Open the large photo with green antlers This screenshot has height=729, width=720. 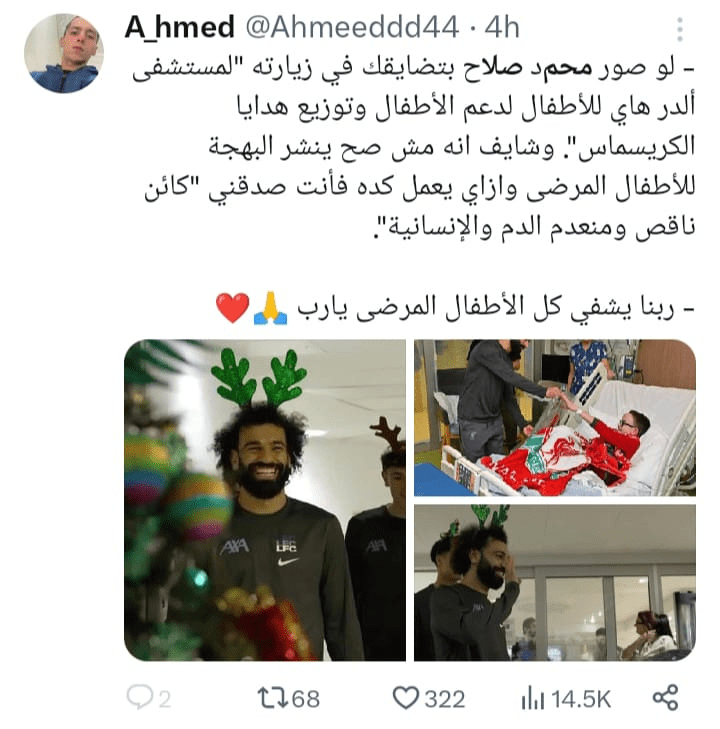pyautogui.click(x=265, y=500)
